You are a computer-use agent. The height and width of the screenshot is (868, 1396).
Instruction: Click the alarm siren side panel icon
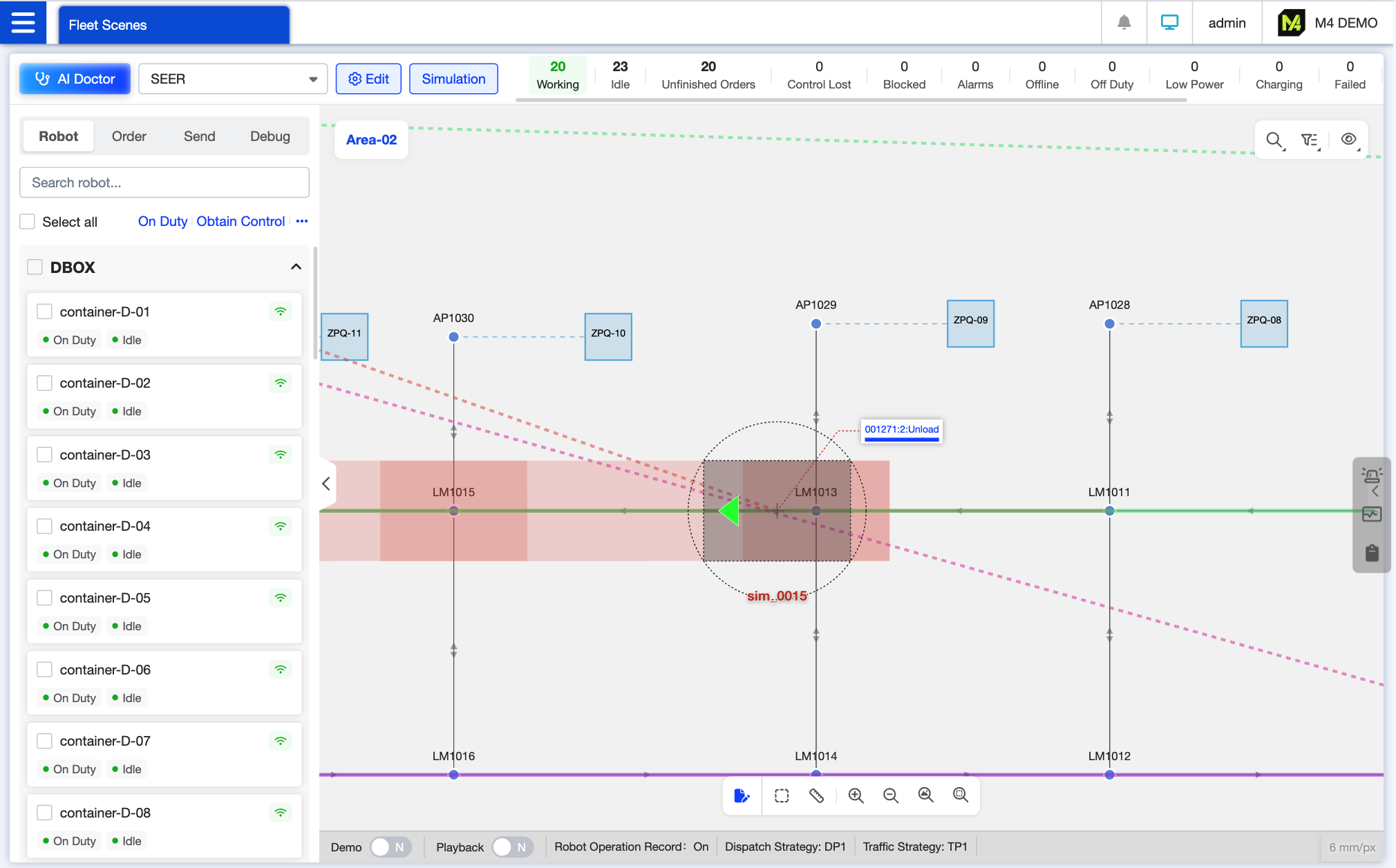[1371, 475]
